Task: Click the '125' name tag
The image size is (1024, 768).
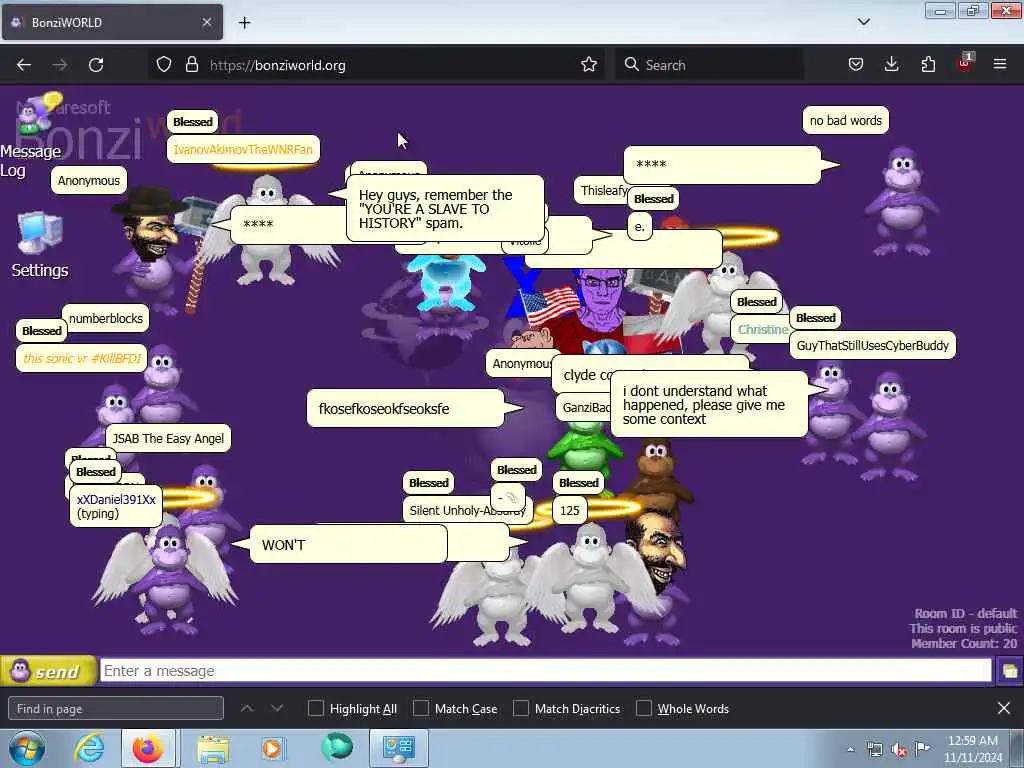Action: click(569, 510)
